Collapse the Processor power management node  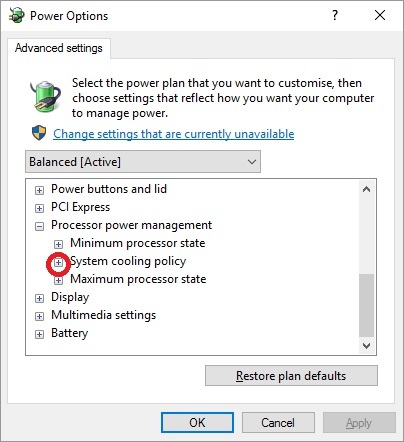pyautogui.click(x=39, y=227)
